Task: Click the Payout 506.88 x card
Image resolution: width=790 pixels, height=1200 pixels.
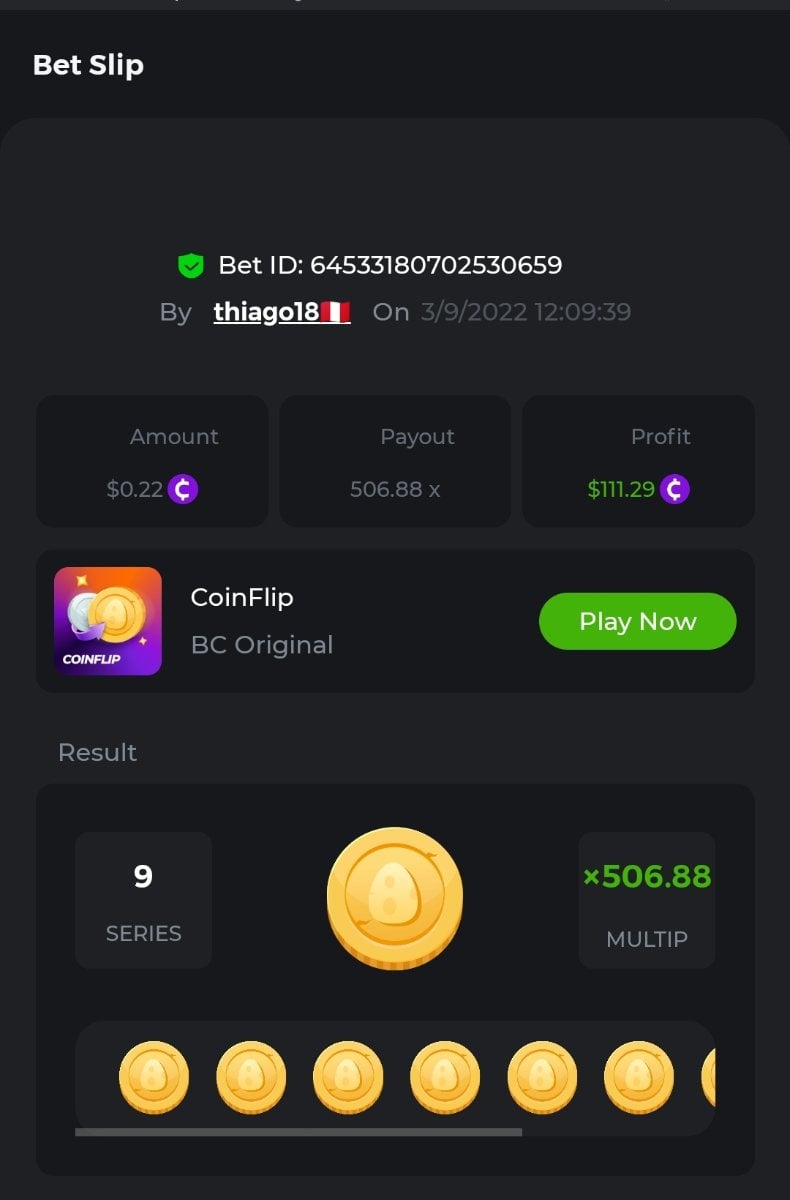Action: tap(395, 461)
